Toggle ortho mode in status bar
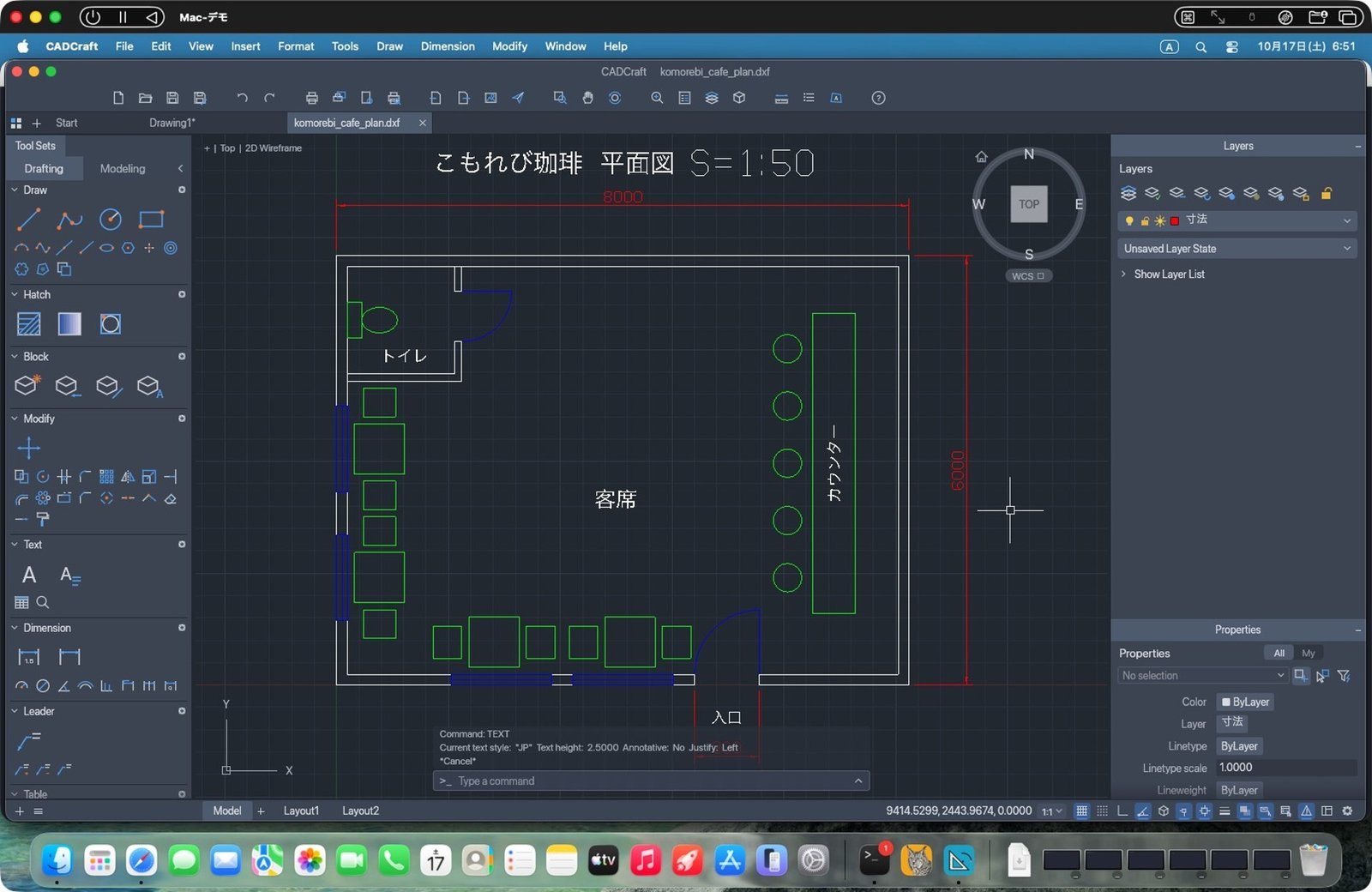 1122,811
